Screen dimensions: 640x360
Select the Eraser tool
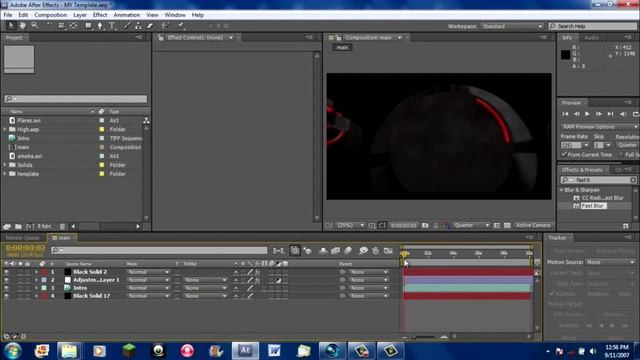point(150,26)
